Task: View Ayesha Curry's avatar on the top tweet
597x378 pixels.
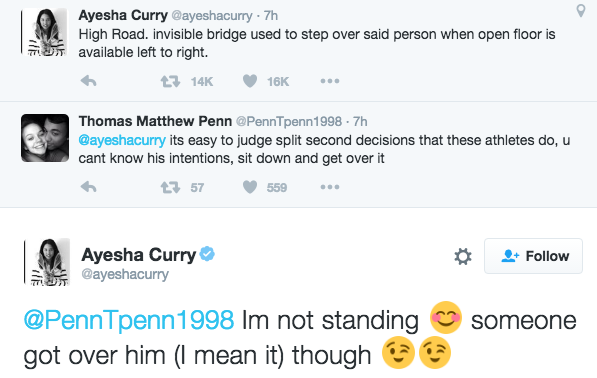Action: (x=44, y=32)
